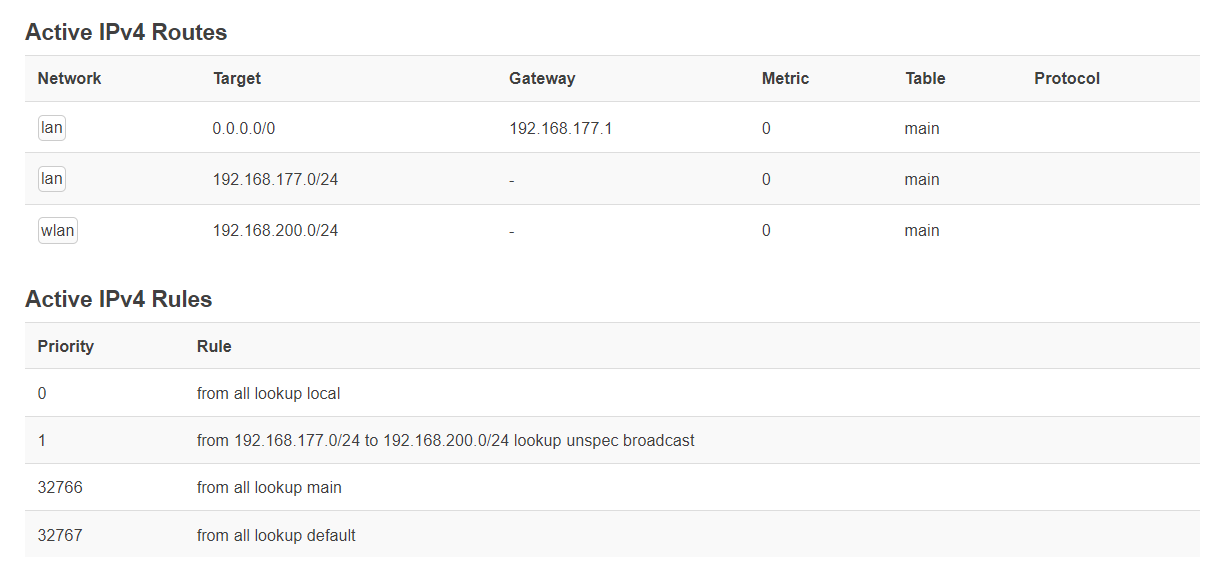Click the "from all lookup default" rule
Image resolution: width=1218 pixels, height=561 pixels.
pos(276,535)
